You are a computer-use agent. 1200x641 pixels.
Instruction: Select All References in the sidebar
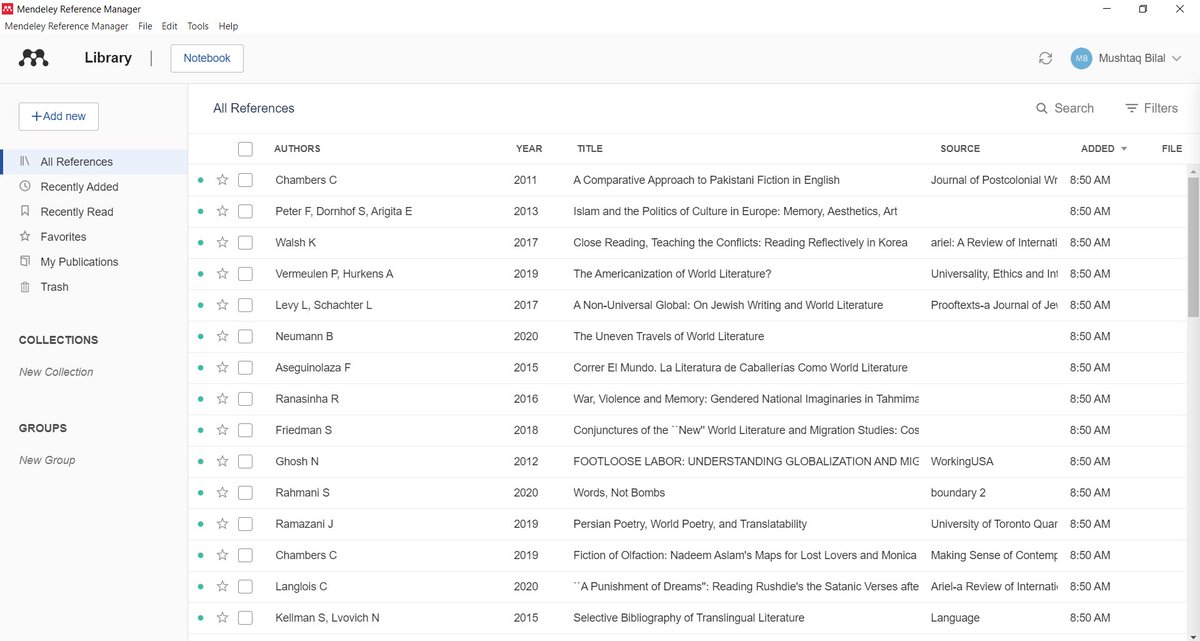coord(94,162)
